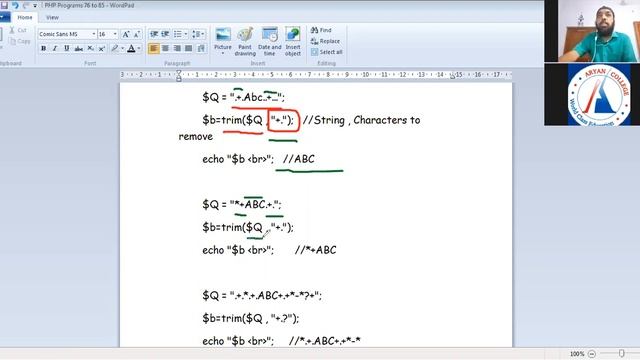The width and height of the screenshot is (640, 360).
Task: Insert a Paint drawing
Action: point(245,41)
